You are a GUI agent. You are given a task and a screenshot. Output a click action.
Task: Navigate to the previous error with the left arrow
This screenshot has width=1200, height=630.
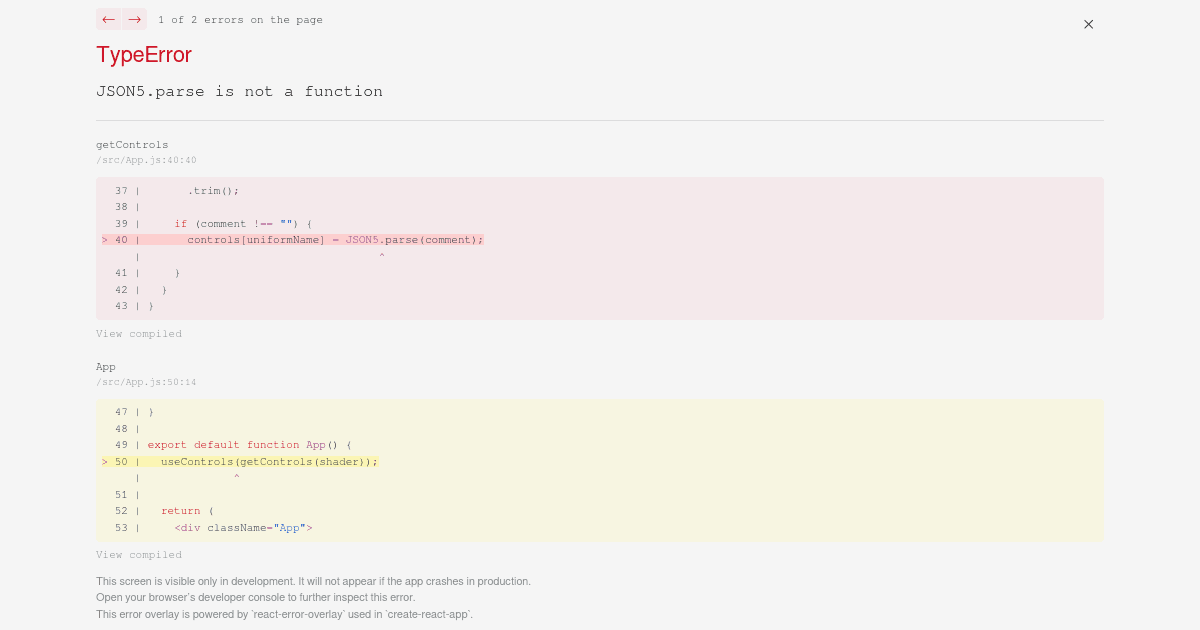tap(108, 19)
